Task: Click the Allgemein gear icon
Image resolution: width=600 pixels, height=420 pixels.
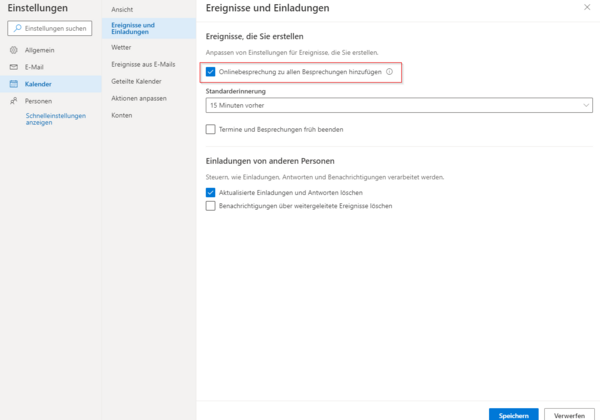Action: pos(13,49)
